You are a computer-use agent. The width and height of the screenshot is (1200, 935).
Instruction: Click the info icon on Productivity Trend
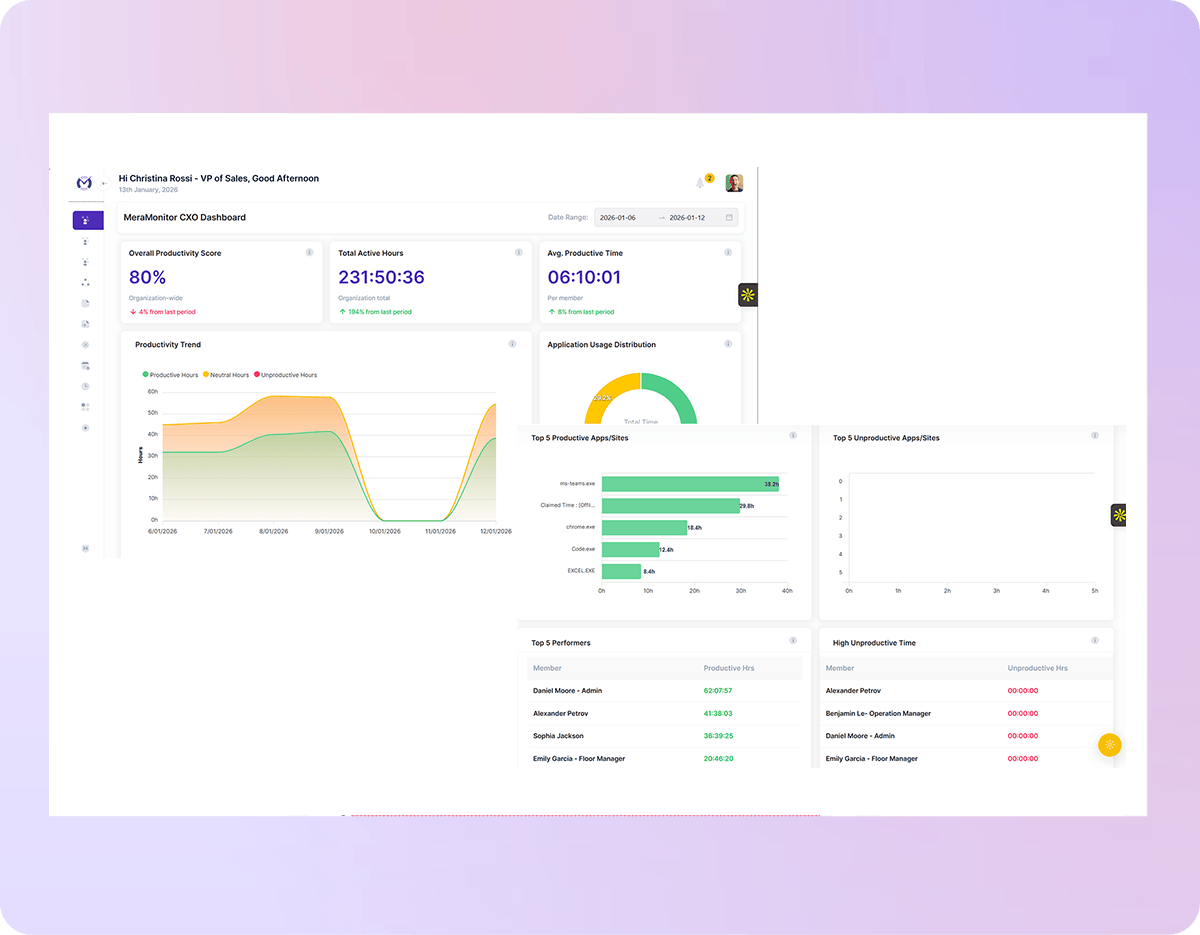pos(512,344)
